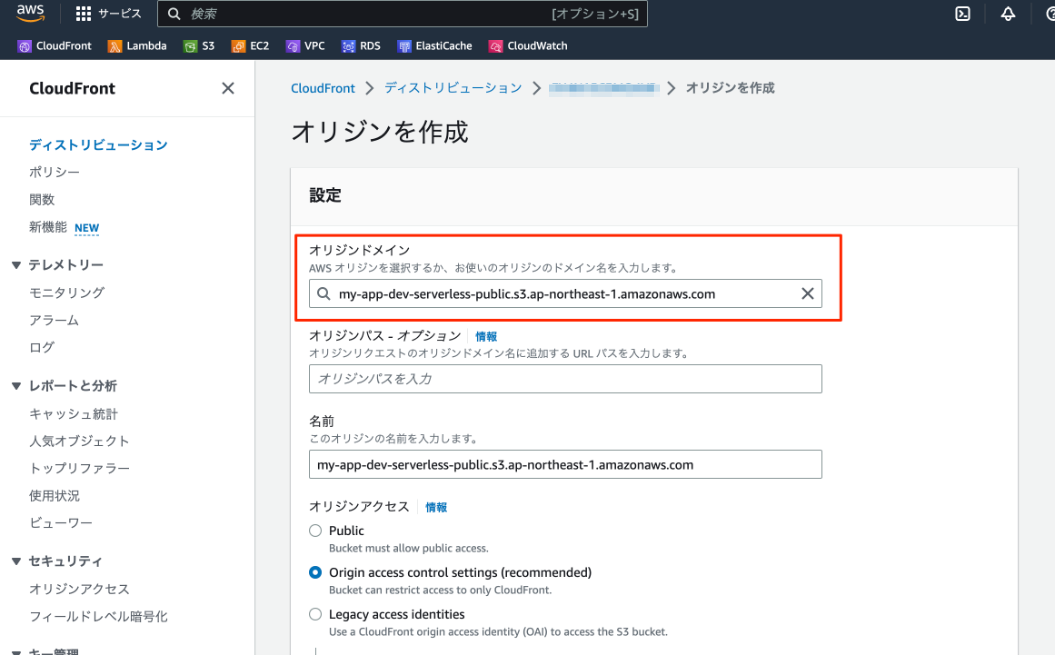The image size is (1055, 655).
Task: Open the 新機能 NEW nav item
Action: click(64, 228)
